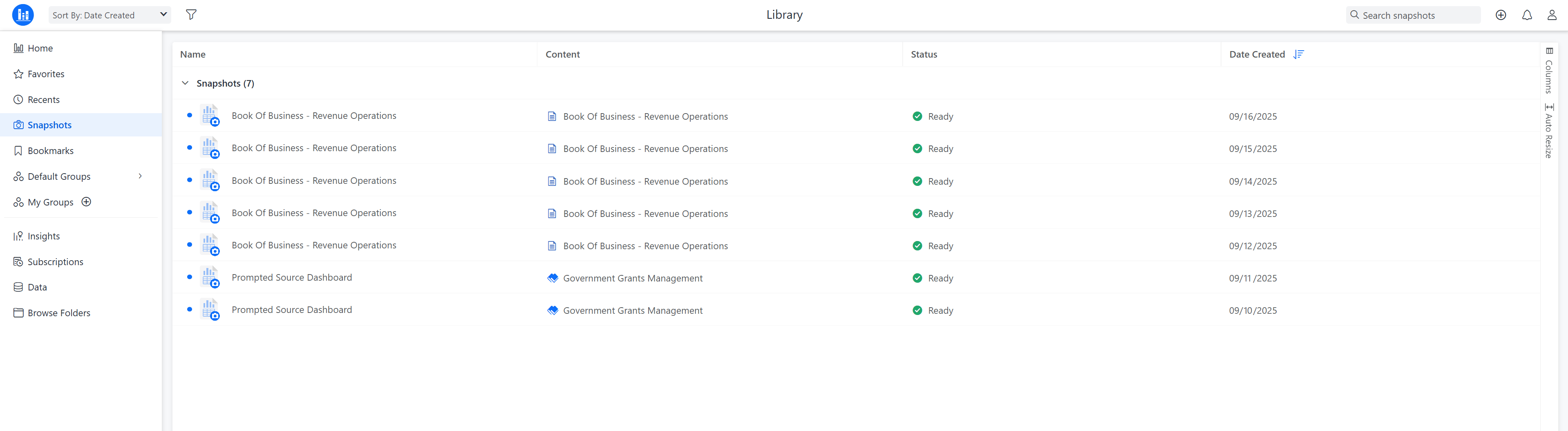The width and height of the screenshot is (1568, 431).
Task: Expand the Default Groups submenu arrow
Action: (140, 176)
